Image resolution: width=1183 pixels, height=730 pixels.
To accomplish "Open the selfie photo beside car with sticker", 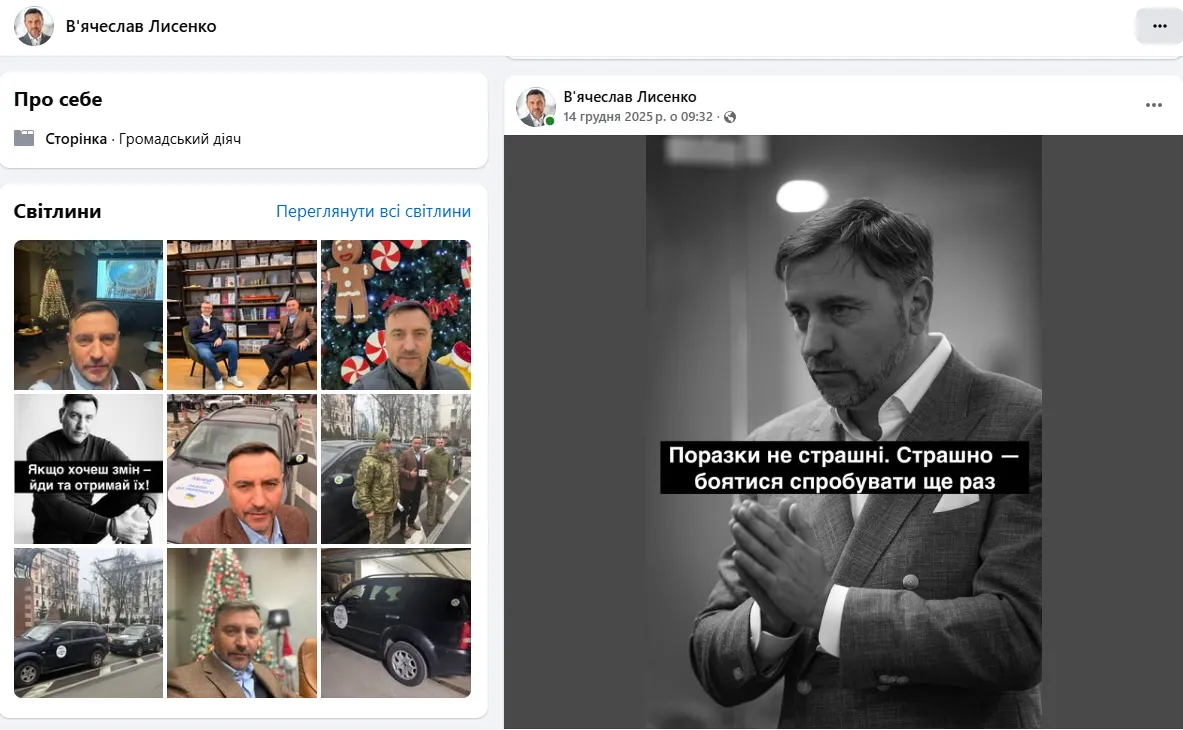I will [x=241, y=468].
